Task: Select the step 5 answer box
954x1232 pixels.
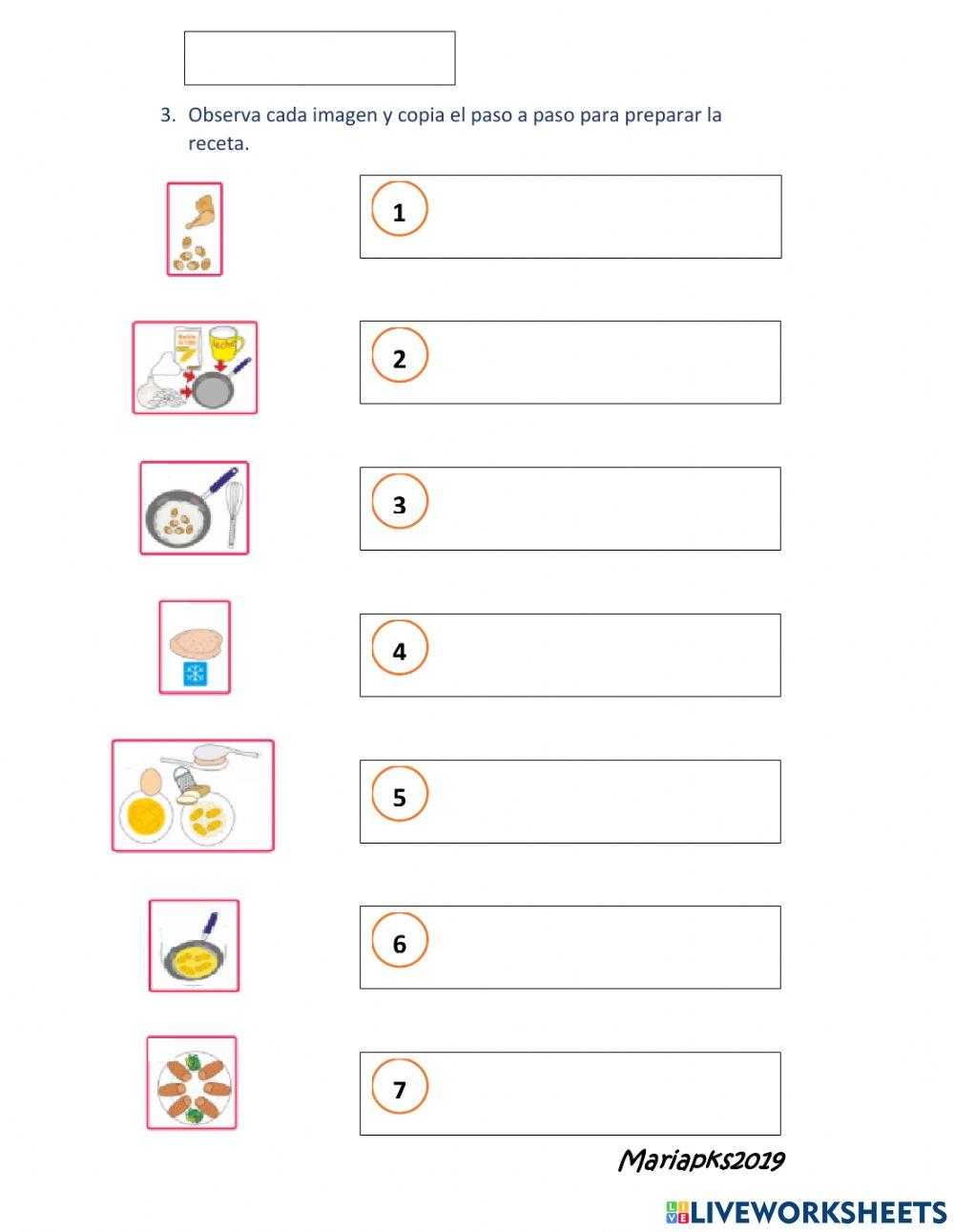Action: pos(601,802)
